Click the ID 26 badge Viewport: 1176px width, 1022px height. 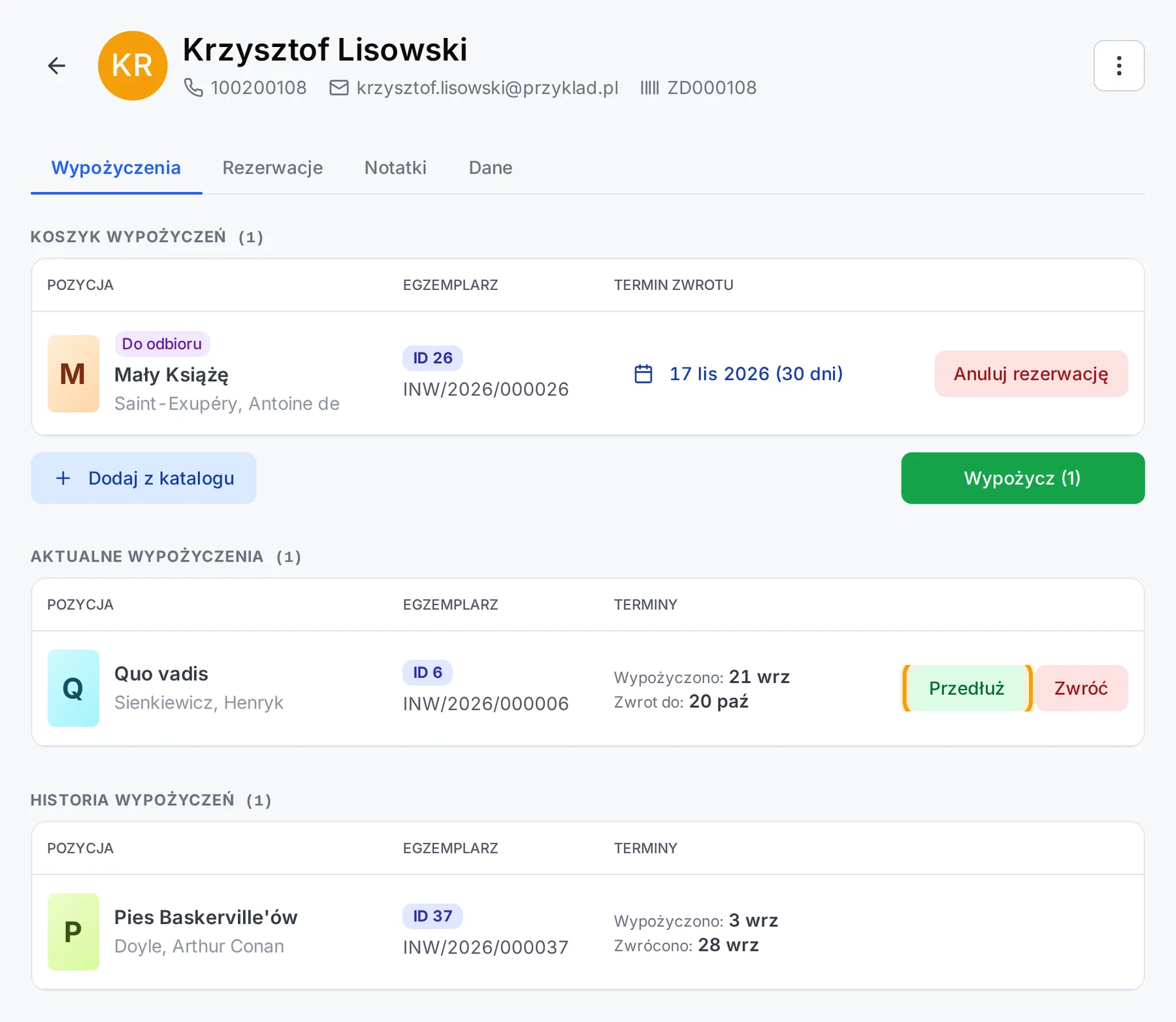pos(433,358)
